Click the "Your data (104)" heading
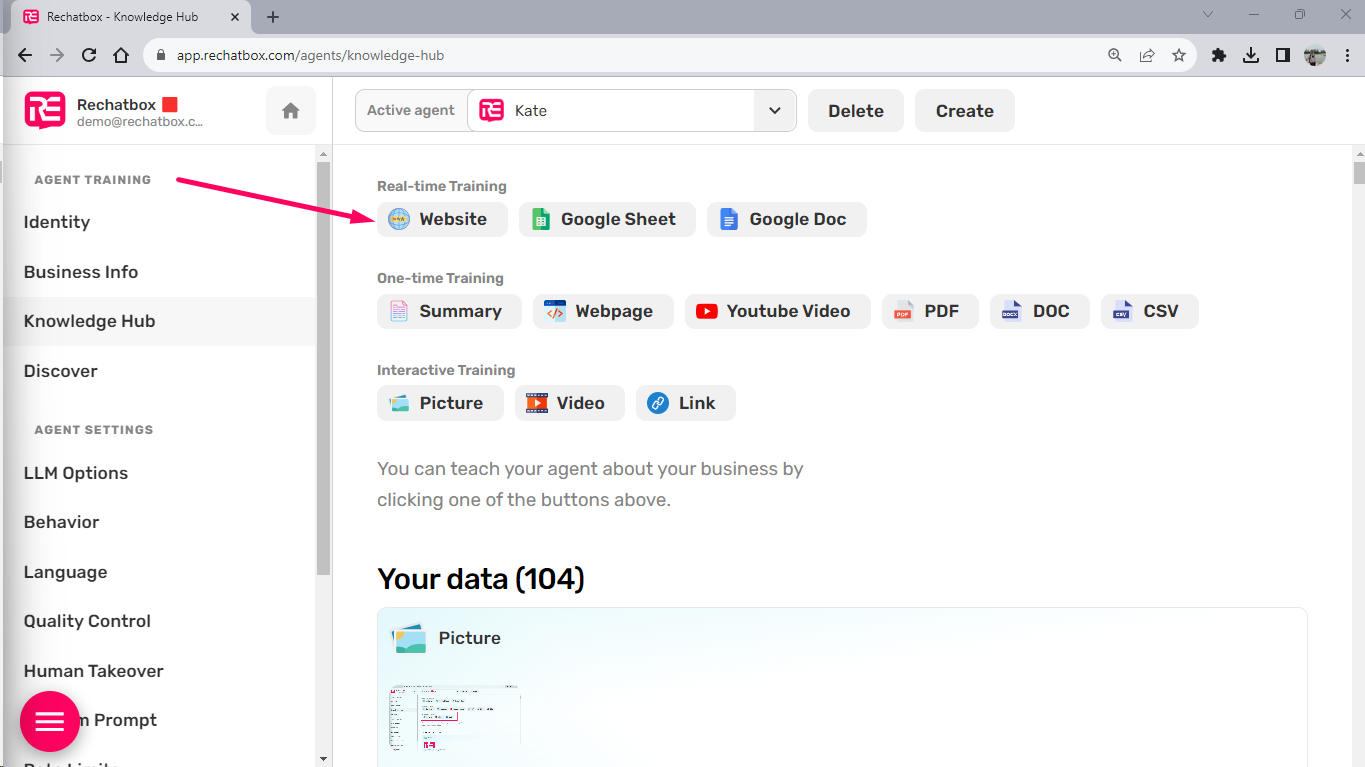The image size is (1365, 767). [481, 579]
